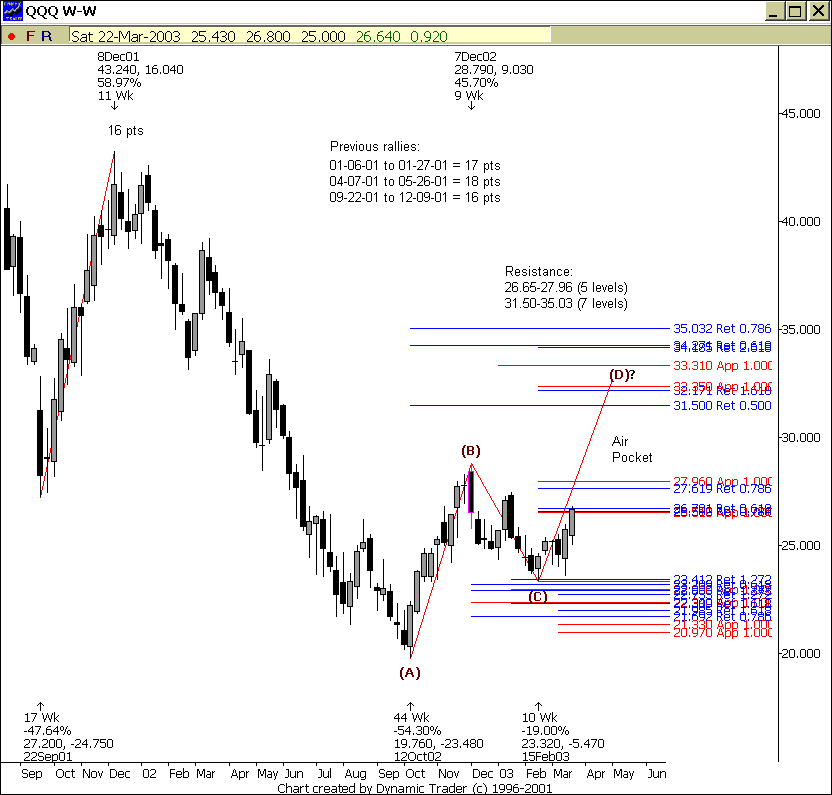Select the (D)? projected wave label
This screenshot has width=832, height=795.
click(622, 375)
